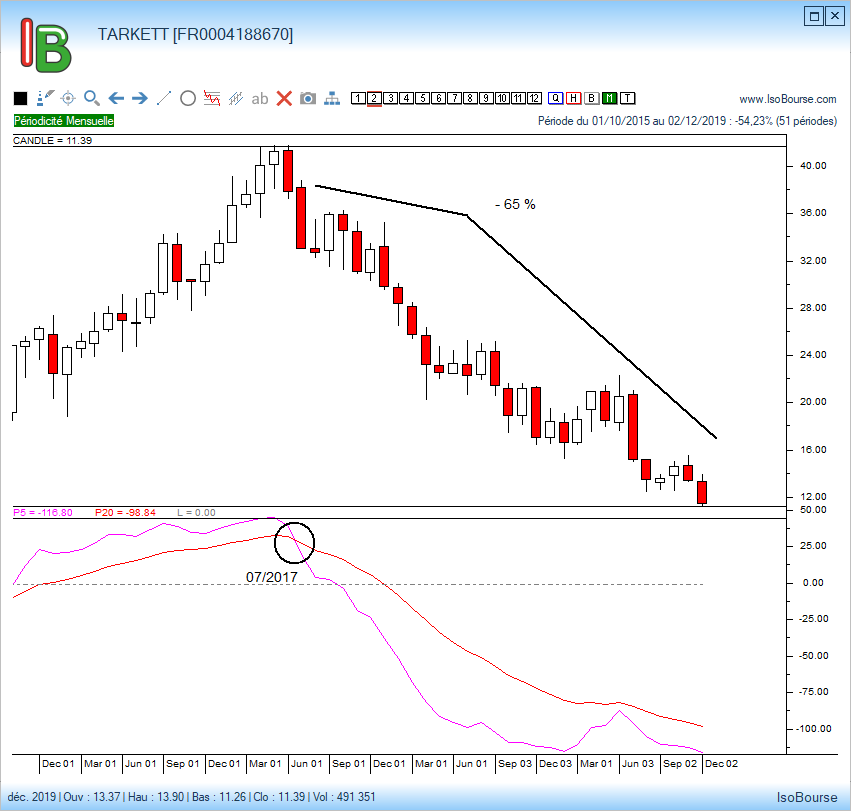Click the P5 = -116.80 indicator label
The height and width of the screenshot is (811, 851).
click(x=43, y=512)
